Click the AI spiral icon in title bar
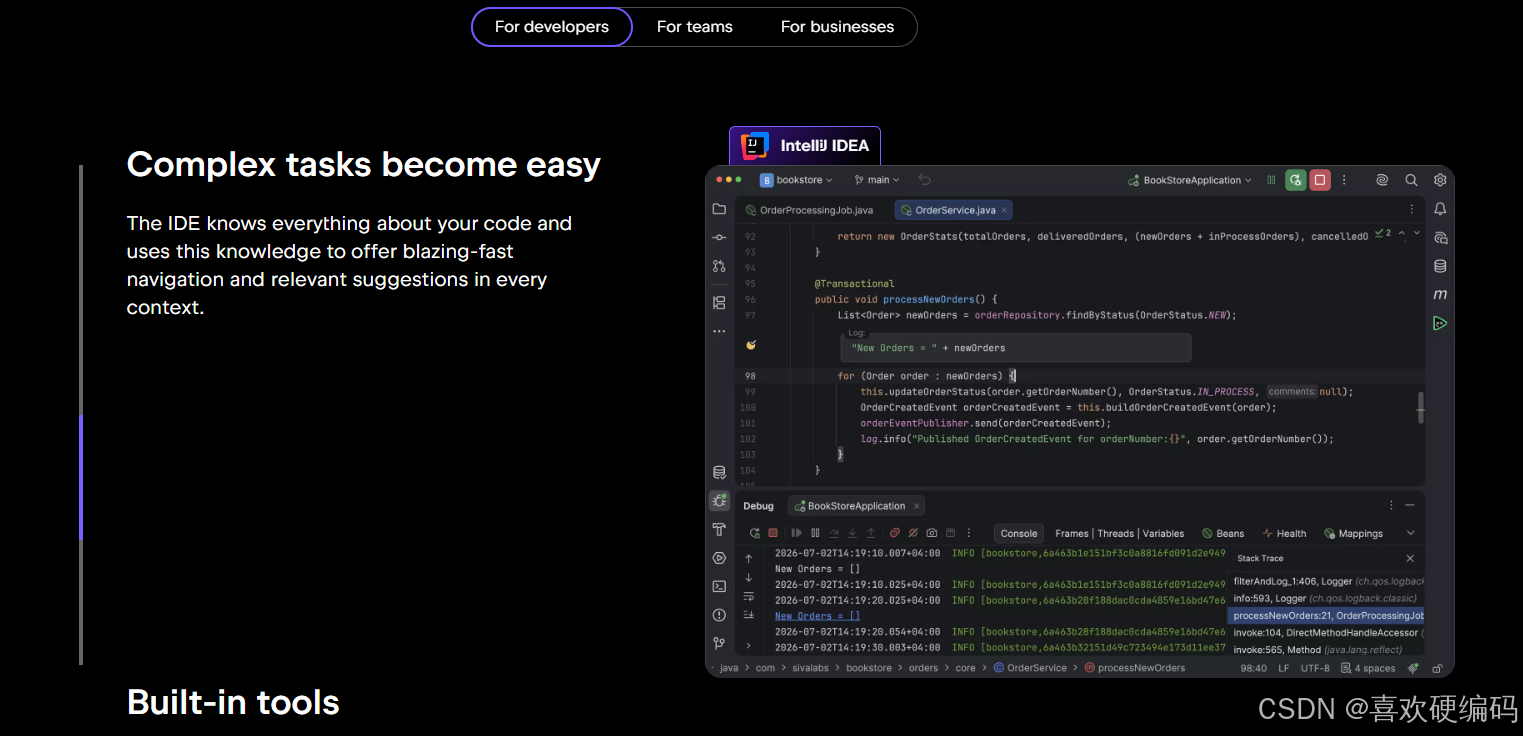Viewport: 1523px width, 736px height. (1382, 180)
